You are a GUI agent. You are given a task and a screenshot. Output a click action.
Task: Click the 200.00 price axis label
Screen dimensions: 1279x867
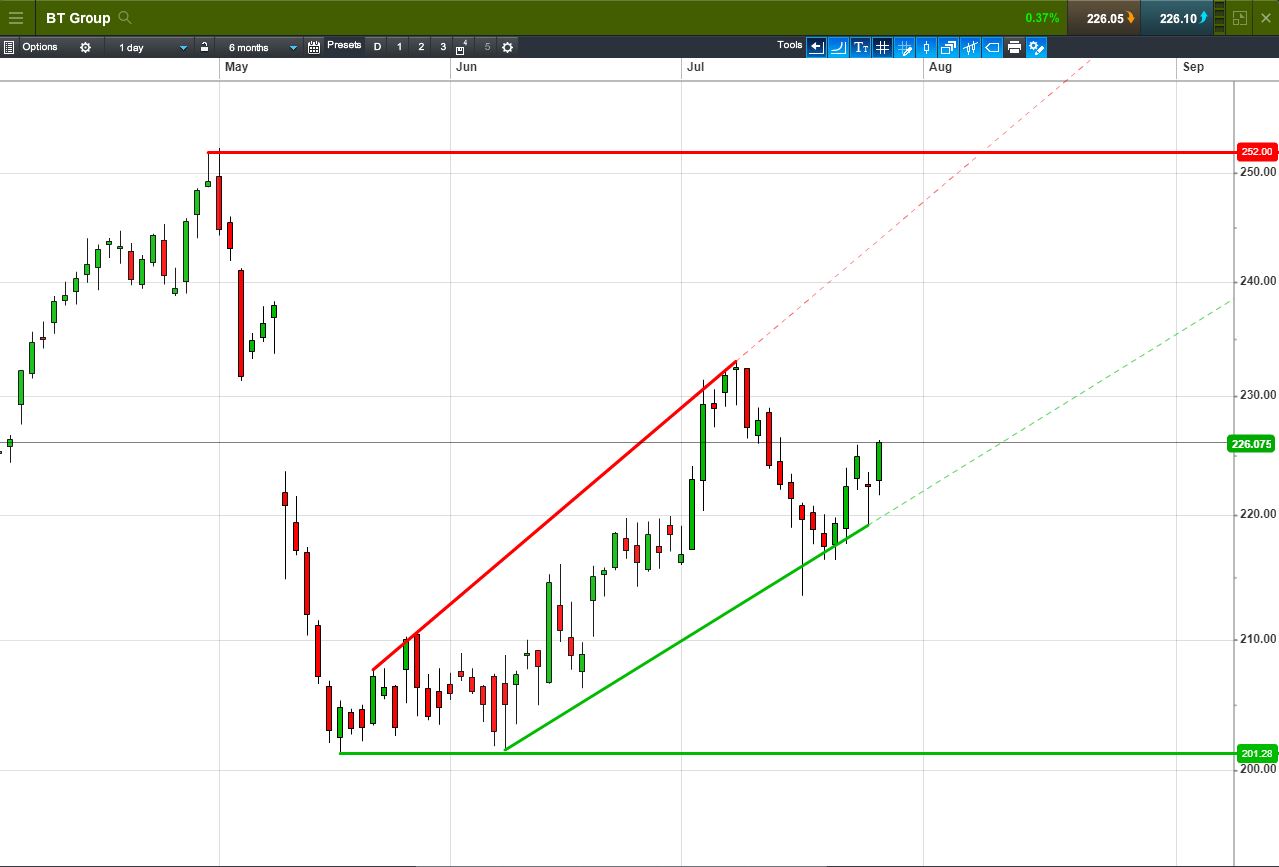pyautogui.click(x=1258, y=769)
